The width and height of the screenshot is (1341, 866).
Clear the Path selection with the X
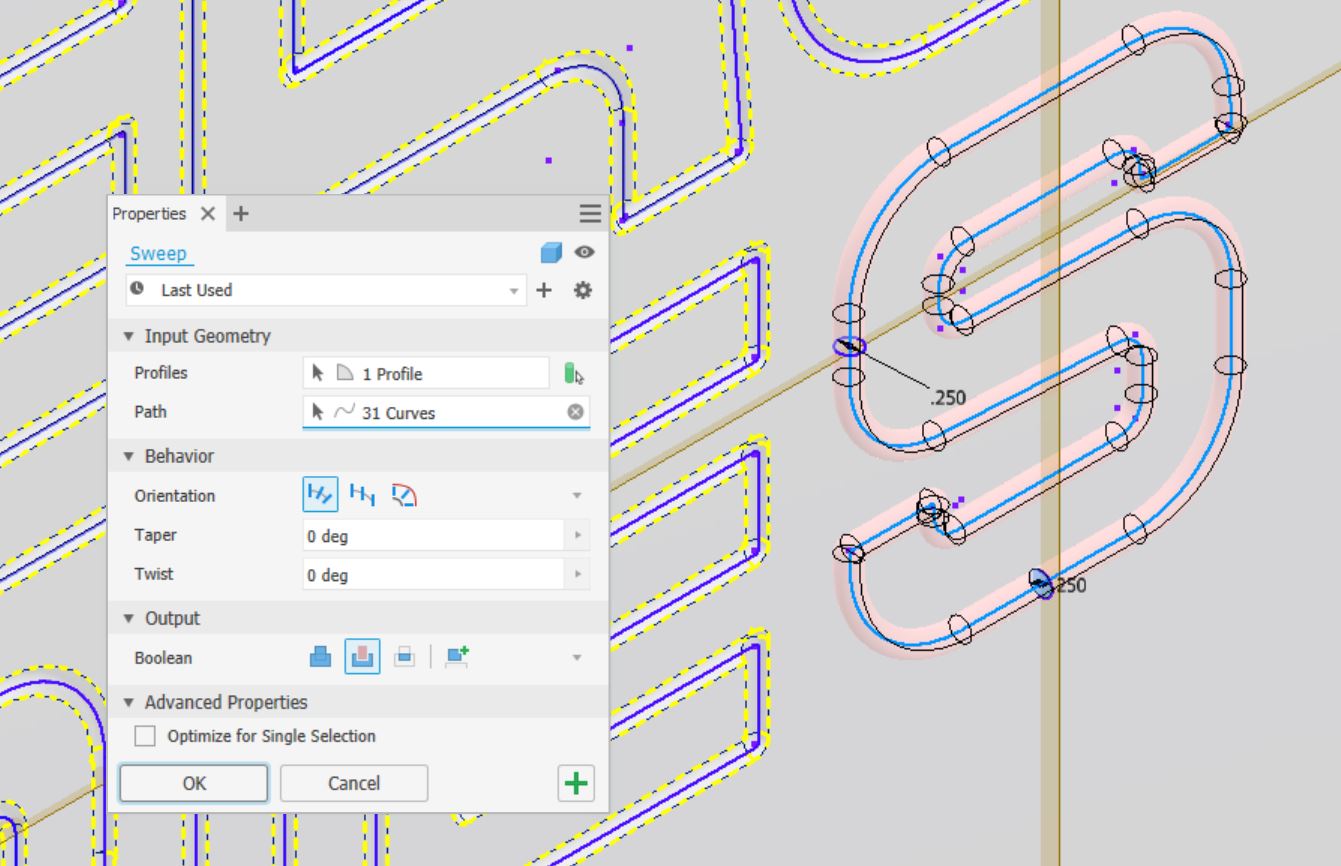[x=575, y=411]
